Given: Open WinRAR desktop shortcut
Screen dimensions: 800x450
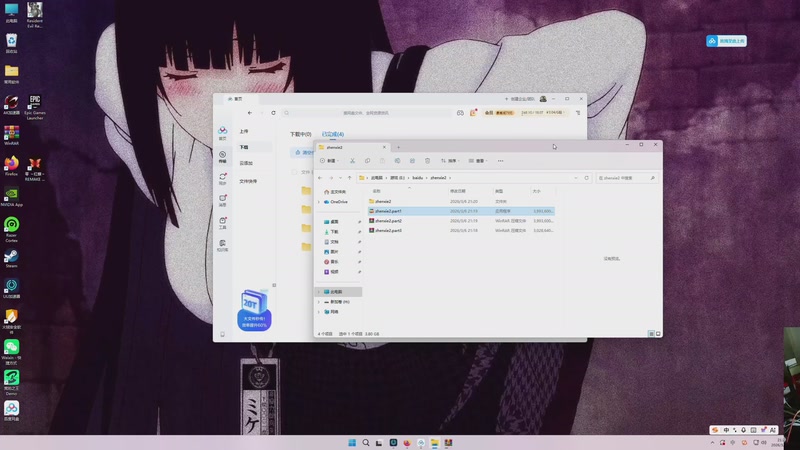Looking at the screenshot, I should (x=11, y=136).
